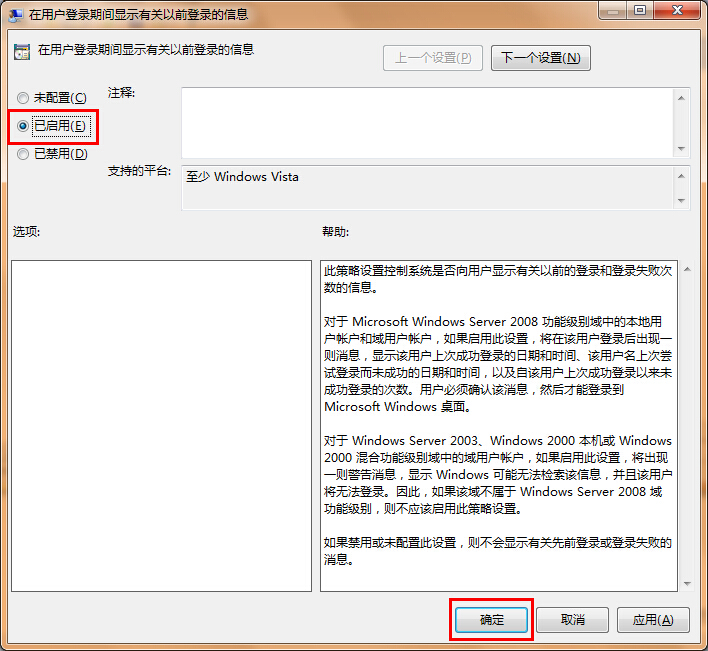Maximize the policy dialog window
Screen dimensions: 708x651
pos(640,11)
